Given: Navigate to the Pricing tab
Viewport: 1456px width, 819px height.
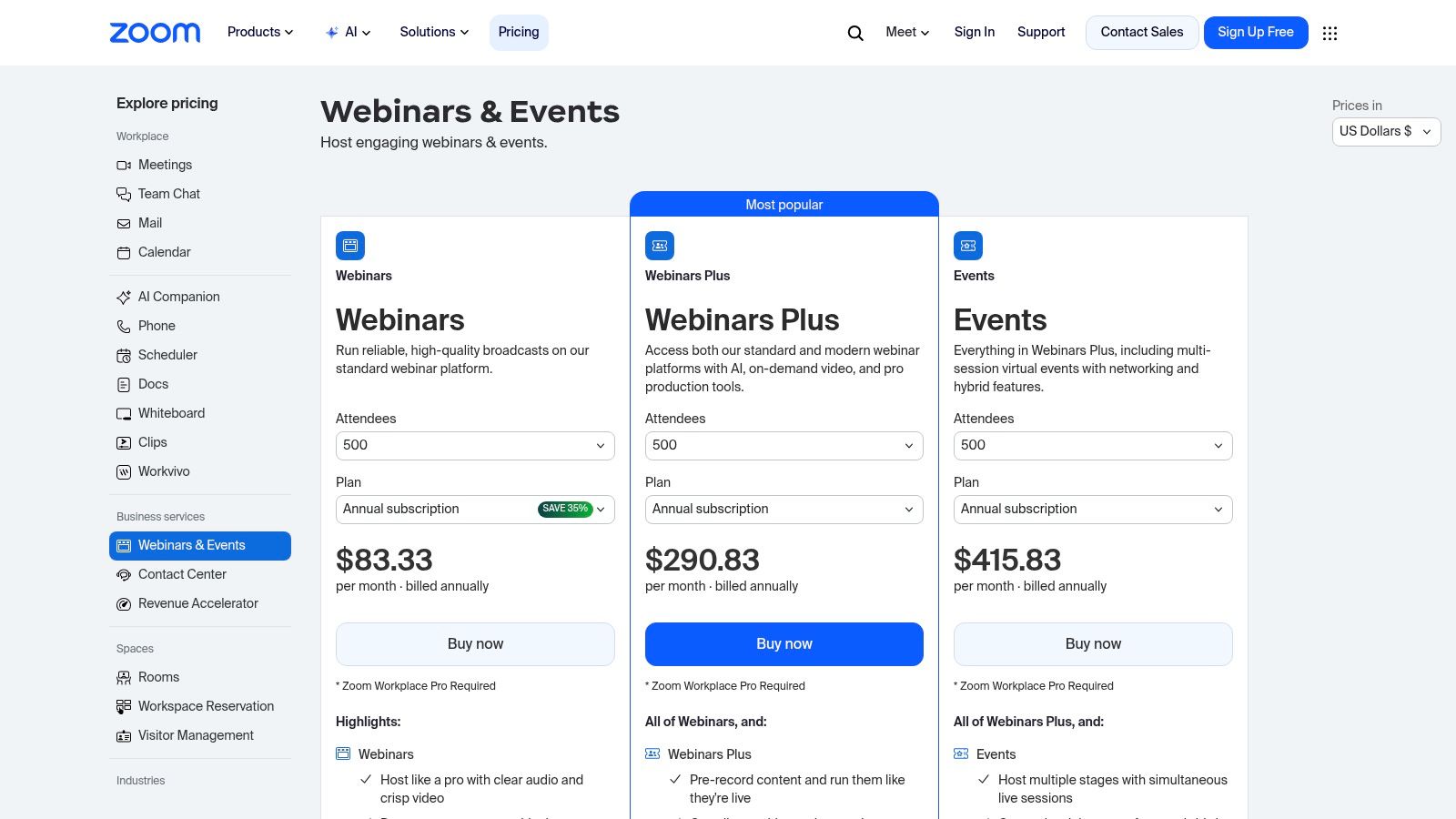Looking at the screenshot, I should click(518, 32).
